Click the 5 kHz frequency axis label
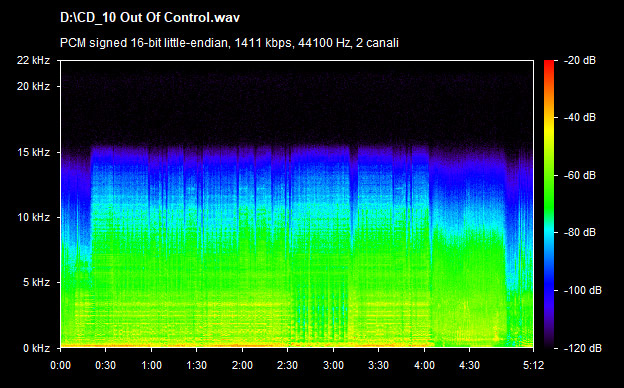The height and width of the screenshot is (388, 624). (36, 283)
